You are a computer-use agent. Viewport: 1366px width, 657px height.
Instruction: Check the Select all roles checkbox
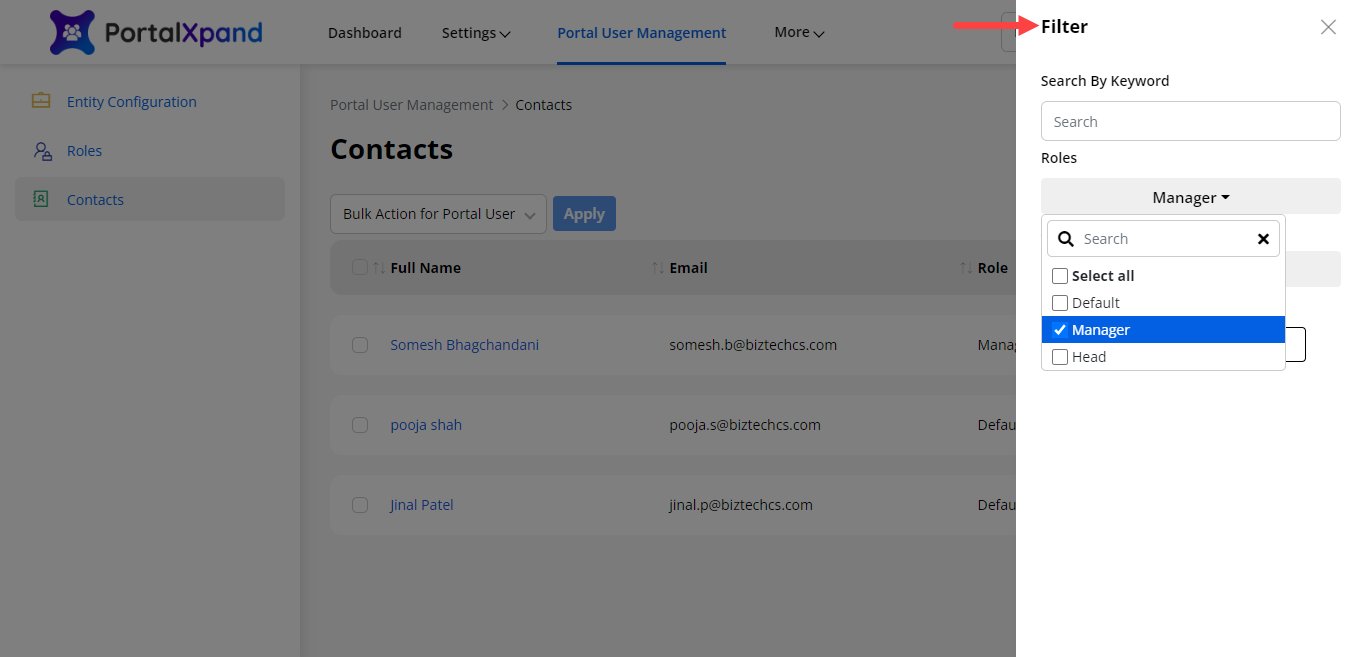[1060, 276]
